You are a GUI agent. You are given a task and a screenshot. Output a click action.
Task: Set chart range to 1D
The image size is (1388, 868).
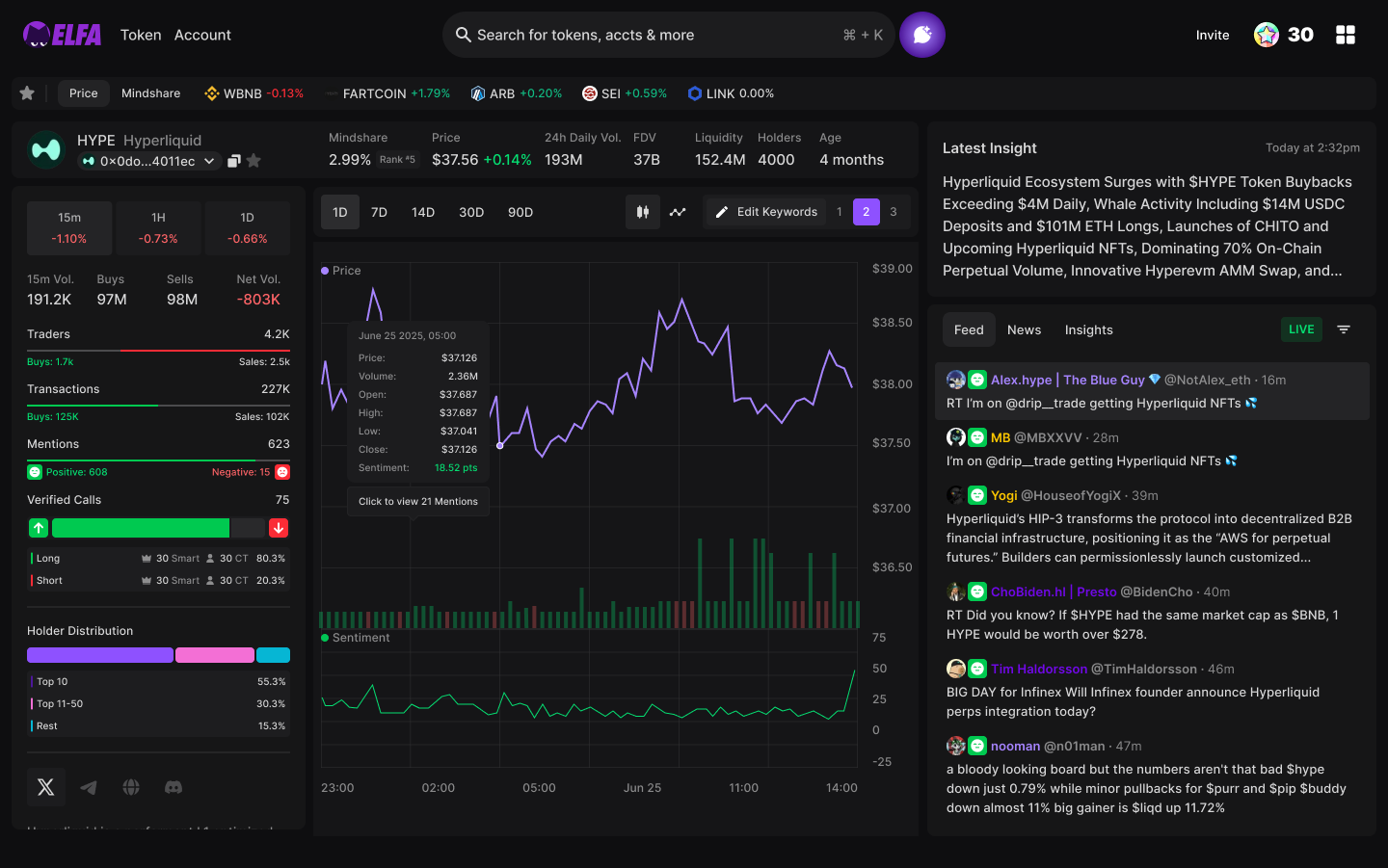tap(340, 212)
